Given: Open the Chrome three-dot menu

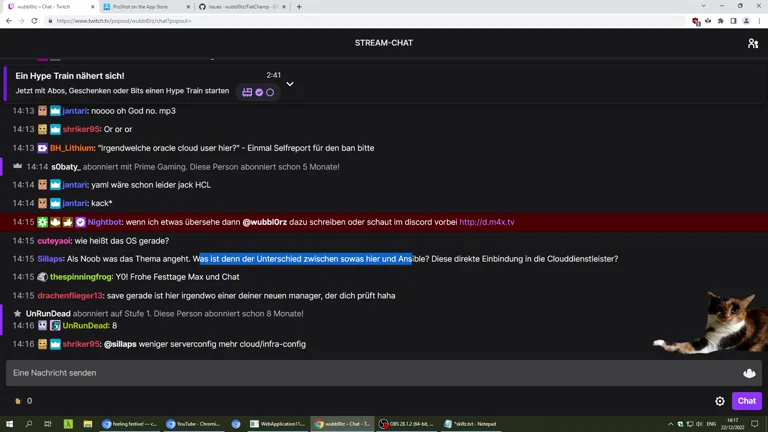Looking at the screenshot, I should 759,21.
